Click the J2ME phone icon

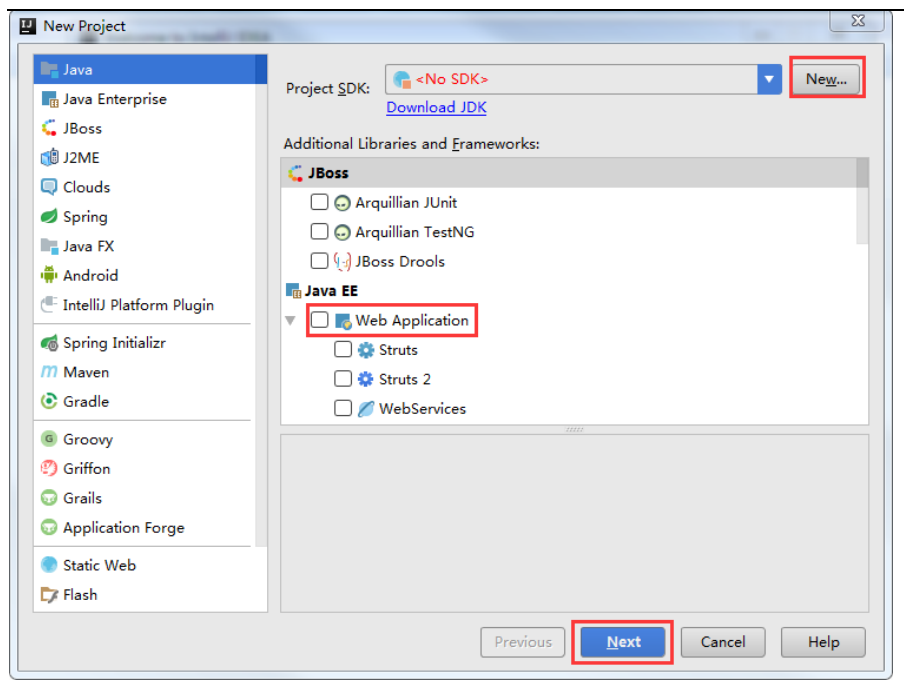pos(50,157)
